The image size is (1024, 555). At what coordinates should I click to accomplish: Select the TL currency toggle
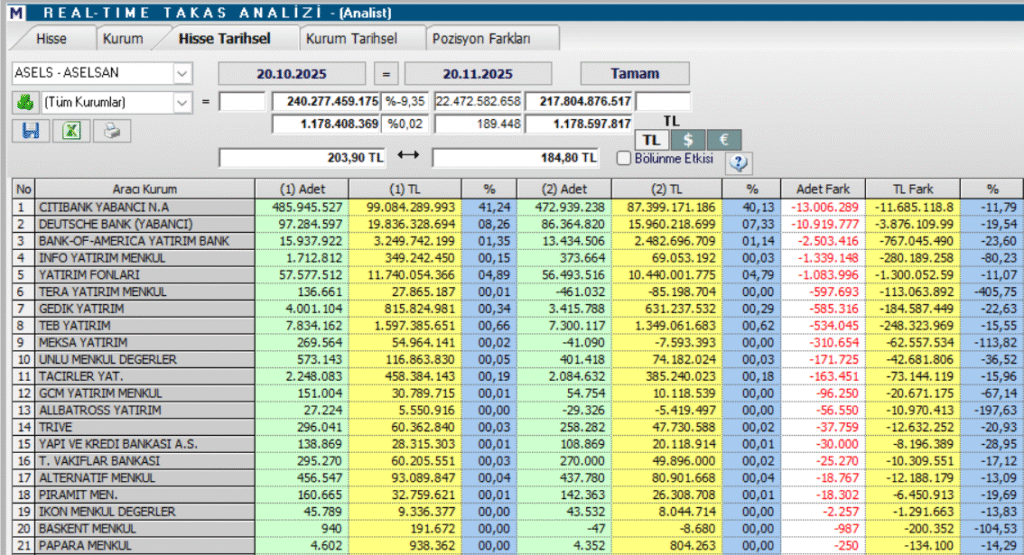coord(651,140)
